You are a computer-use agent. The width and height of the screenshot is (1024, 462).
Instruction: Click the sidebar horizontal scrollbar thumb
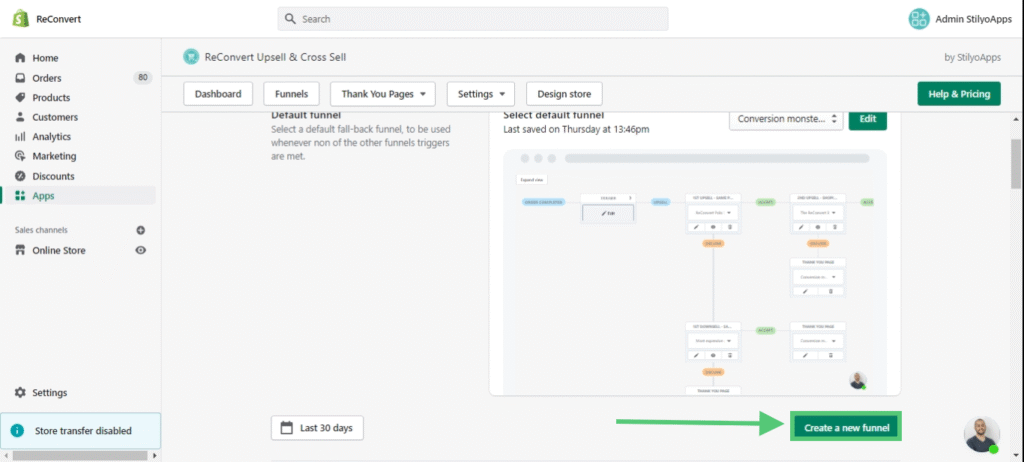(81, 455)
